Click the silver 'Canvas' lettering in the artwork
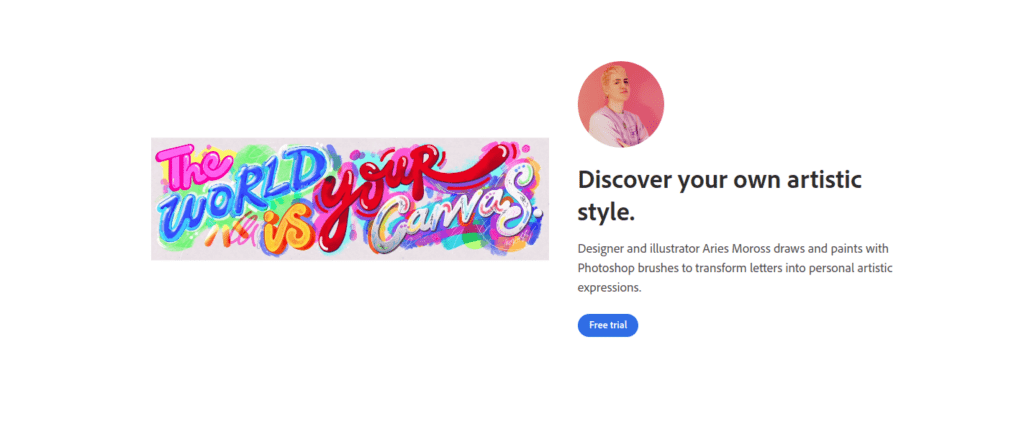Viewport: 1024px width, 432px height. coord(451,219)
